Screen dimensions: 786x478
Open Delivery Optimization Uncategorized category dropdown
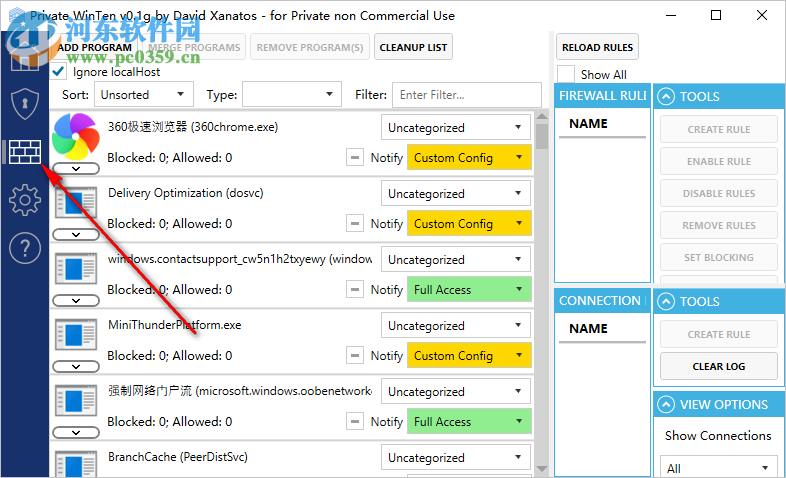456,193
